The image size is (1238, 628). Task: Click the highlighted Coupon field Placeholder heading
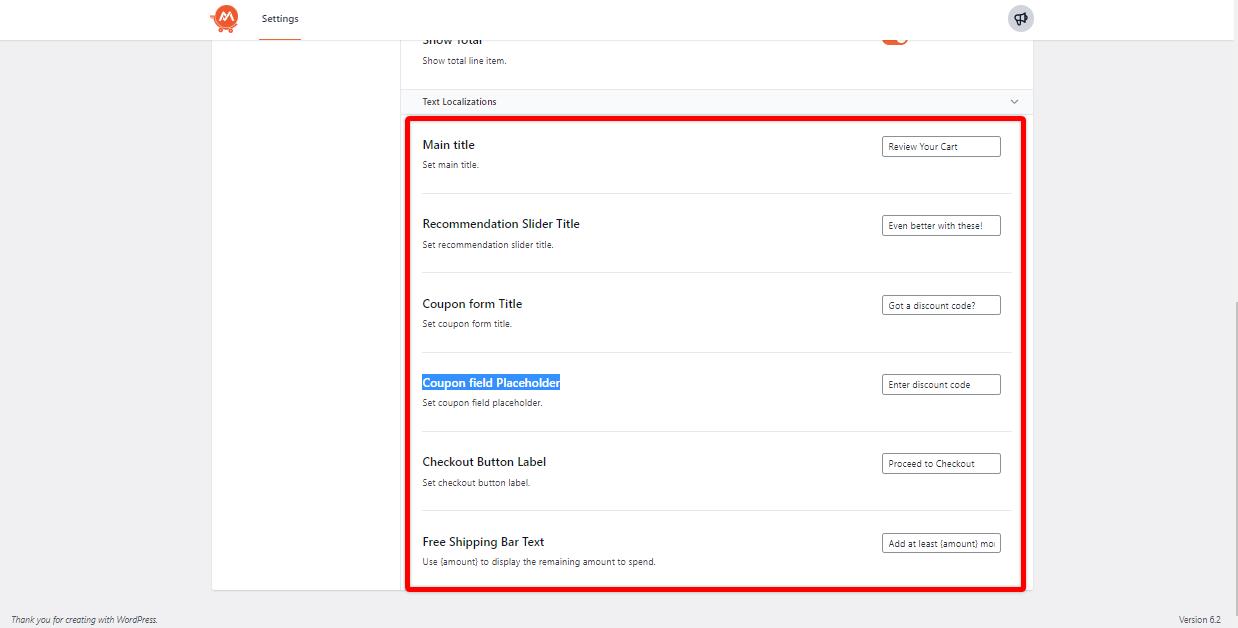coord(490,383)
